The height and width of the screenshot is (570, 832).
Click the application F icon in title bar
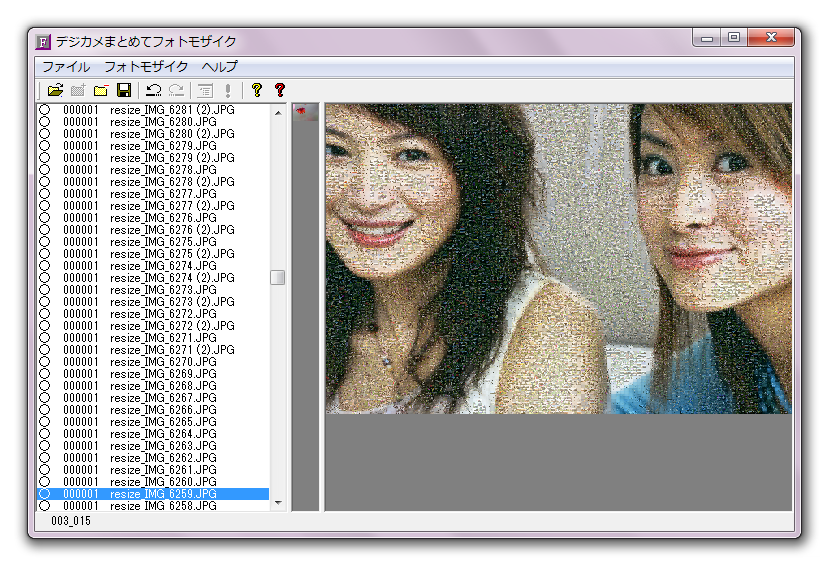pos(42,41)
